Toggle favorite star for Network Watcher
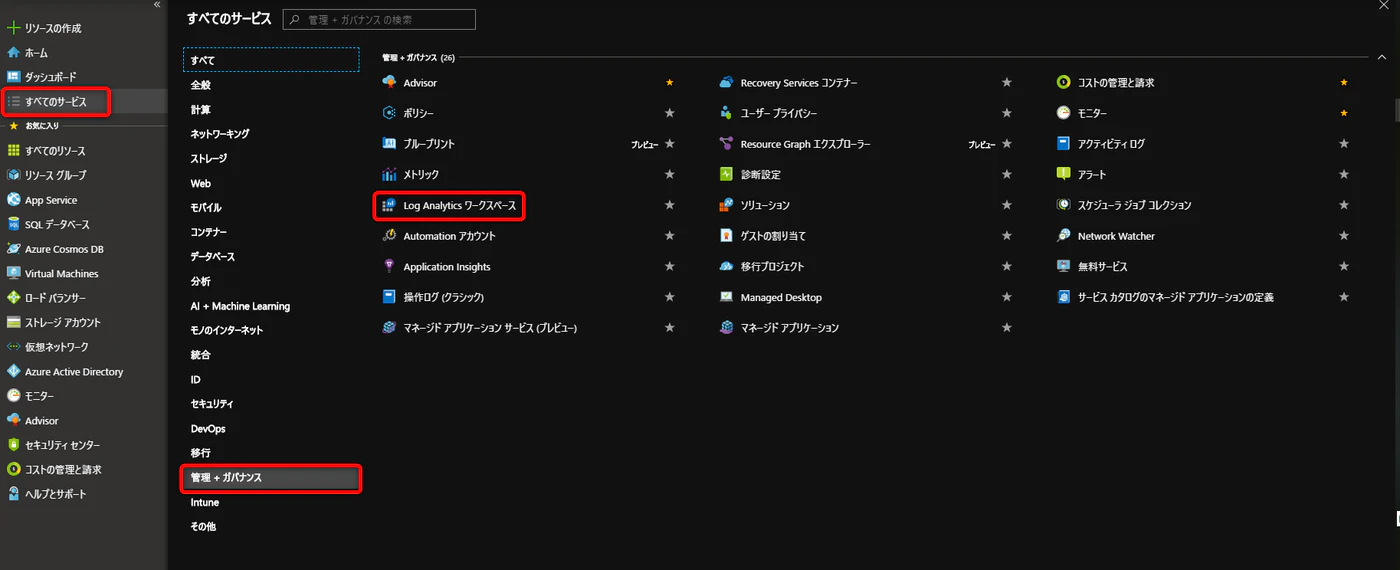The height and width of the screenshot is (570, 1400). pos(1344,236)
